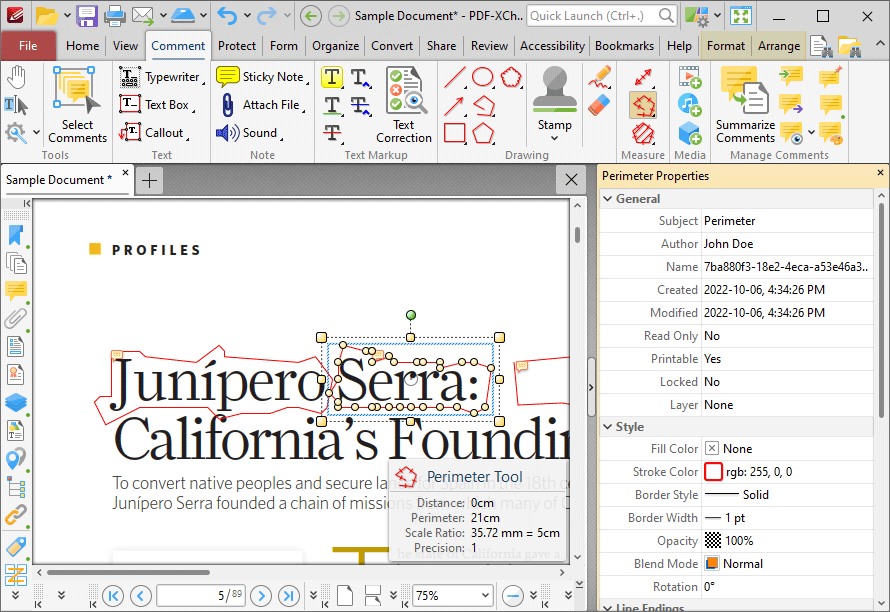
Task: Choose the Typewriter tool
Action: (161, 77)
